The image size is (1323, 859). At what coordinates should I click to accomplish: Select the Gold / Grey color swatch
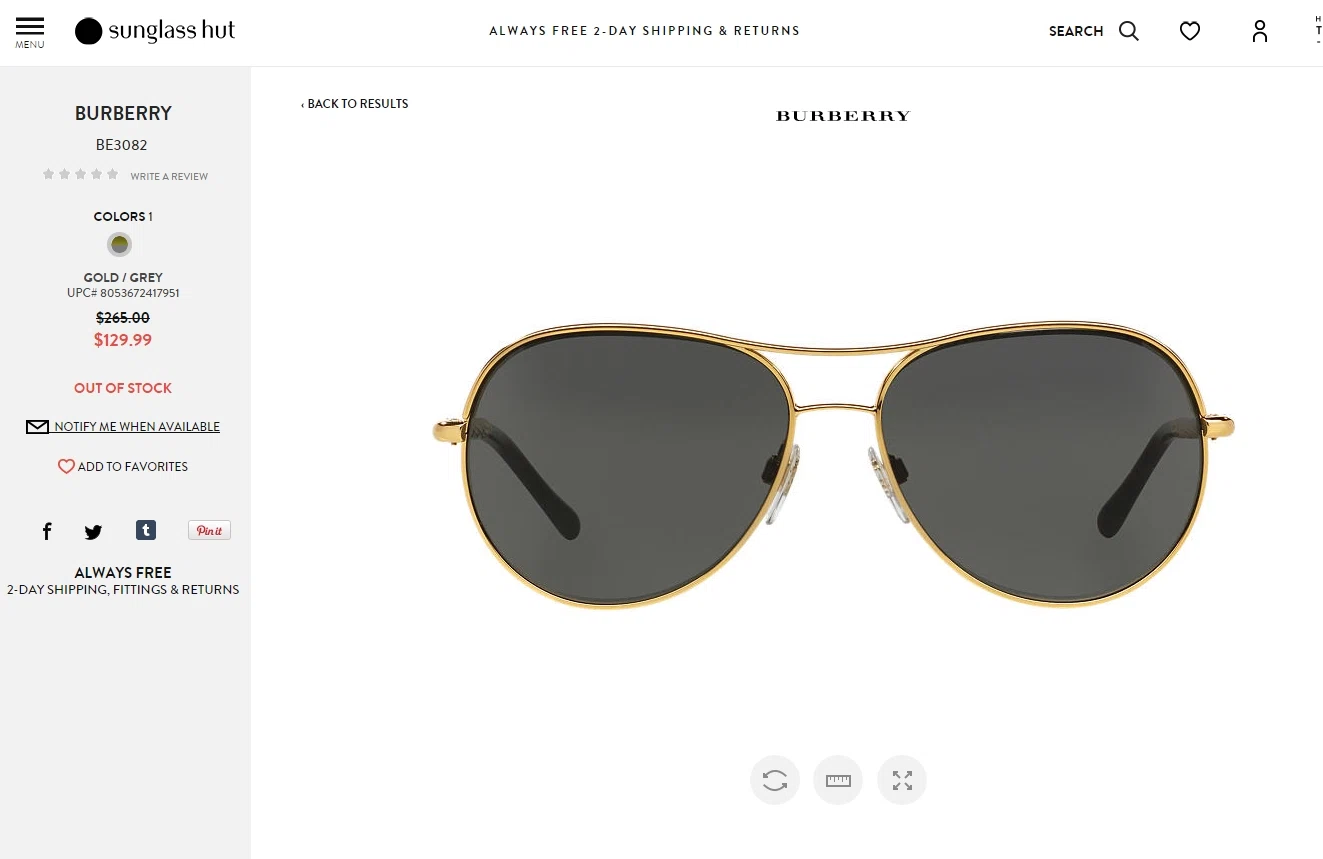[x=120, y=245]
